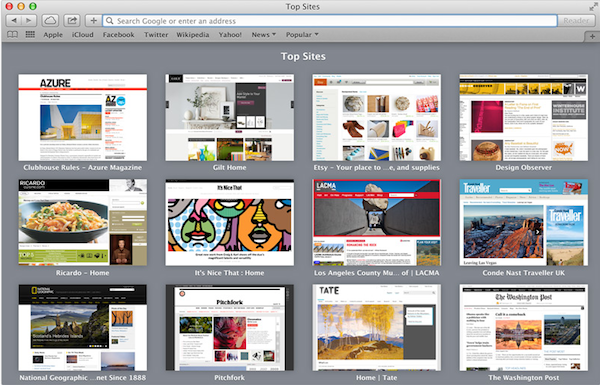
Task: Open The Washington Post thumbnail
Action: (523, 328)
